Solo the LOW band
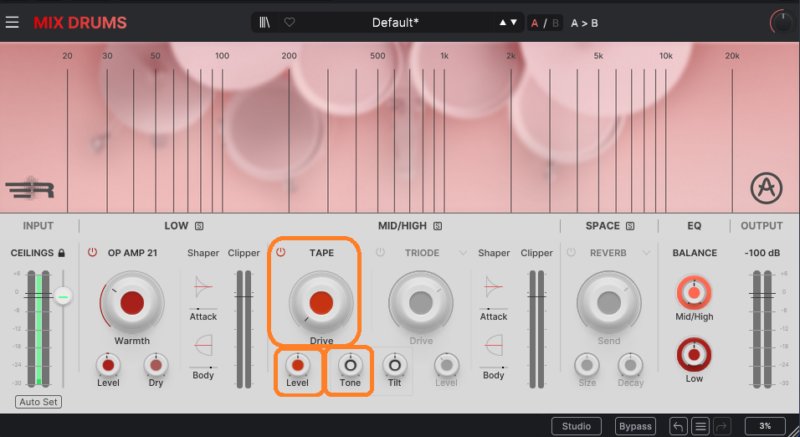Image resolution: width=800 pixels, height=437 pixels. point(198,226)
